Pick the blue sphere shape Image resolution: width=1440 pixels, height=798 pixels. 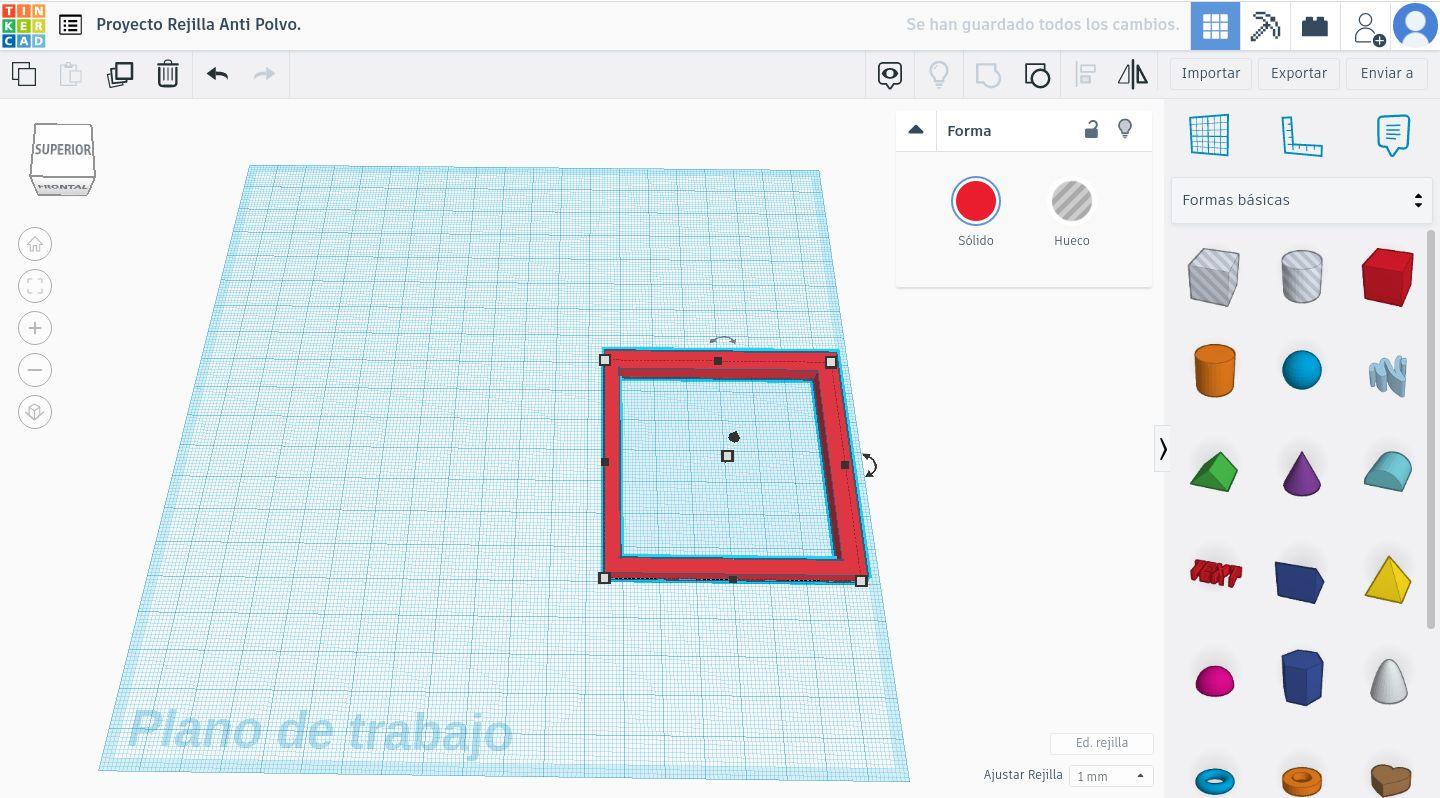(1302, 370)
